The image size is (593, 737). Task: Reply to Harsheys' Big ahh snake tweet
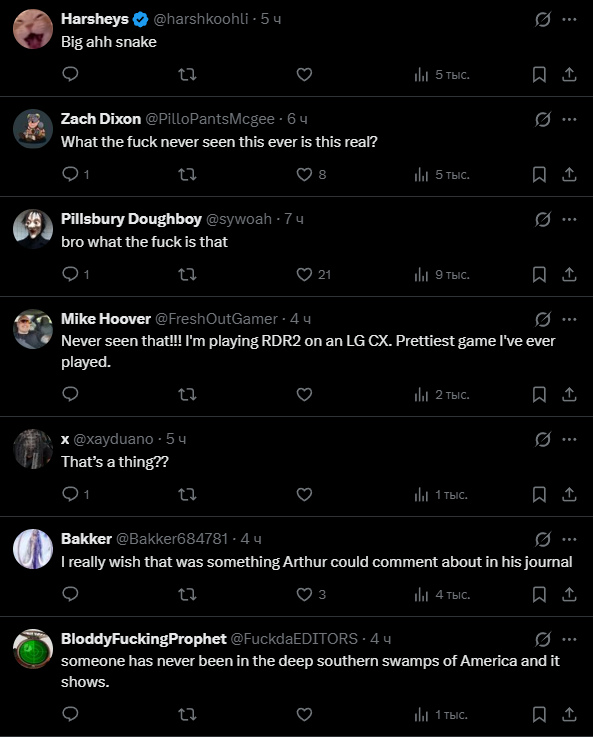(70, 74)
